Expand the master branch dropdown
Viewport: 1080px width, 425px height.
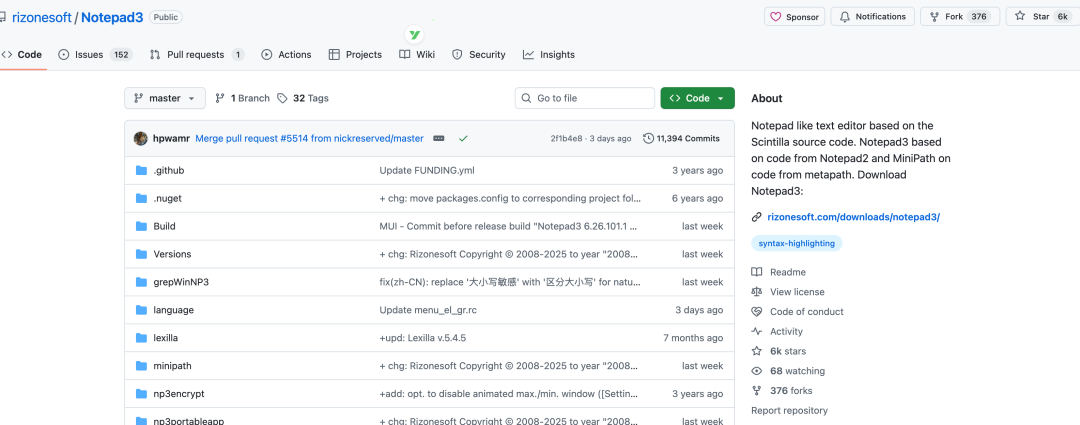coord(165,98)
